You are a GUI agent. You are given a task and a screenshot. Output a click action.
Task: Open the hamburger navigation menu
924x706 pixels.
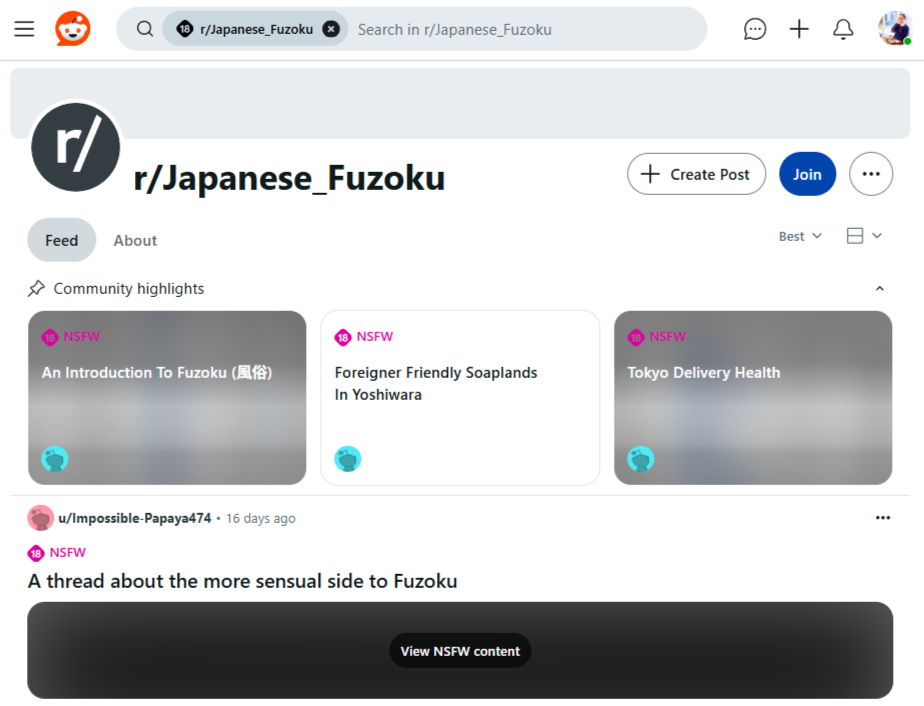tap(24, 29)
